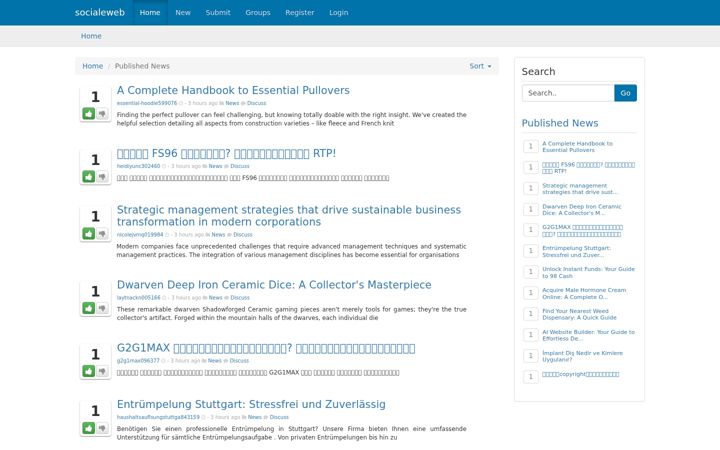Give thumbs-up to the G2G1MAX story

coord(89,371)
